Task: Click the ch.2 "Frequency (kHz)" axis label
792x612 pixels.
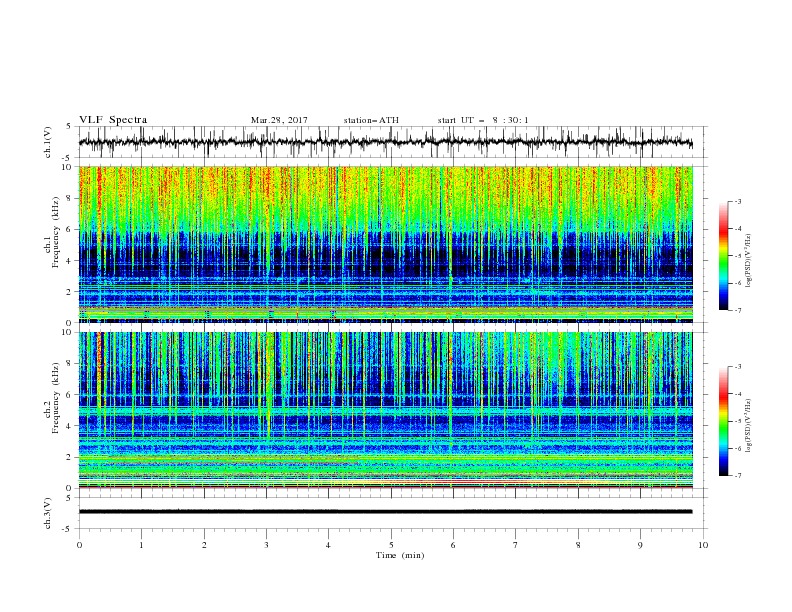Action: [56, 398]
